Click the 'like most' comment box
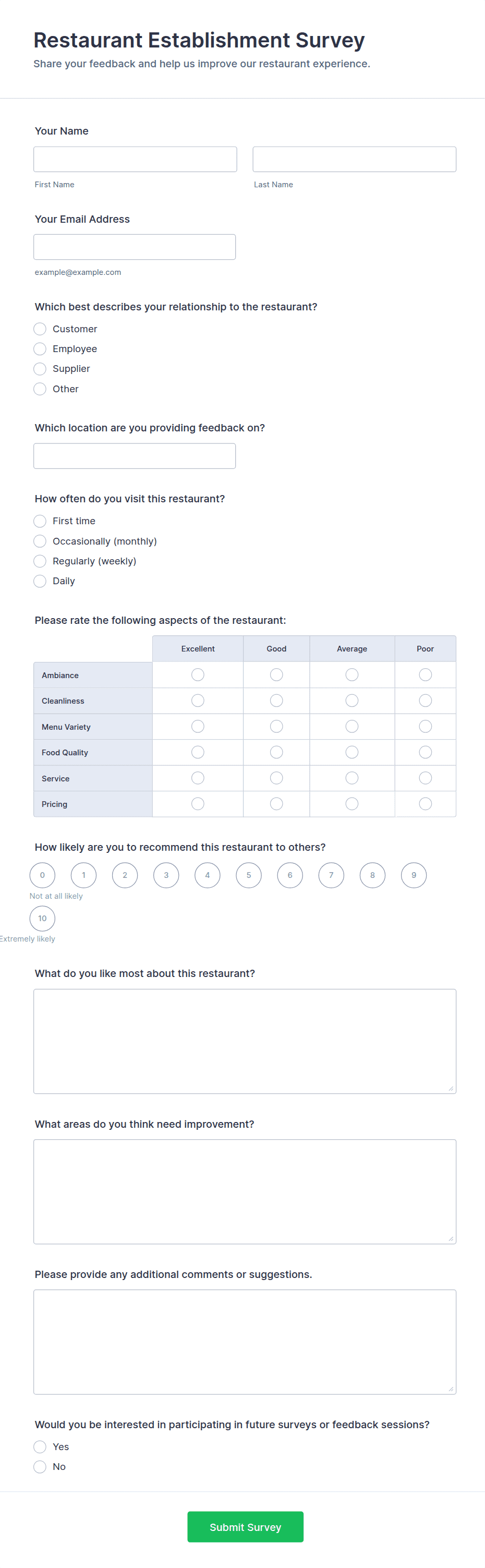485x1568 pixels. (245, 1041)
